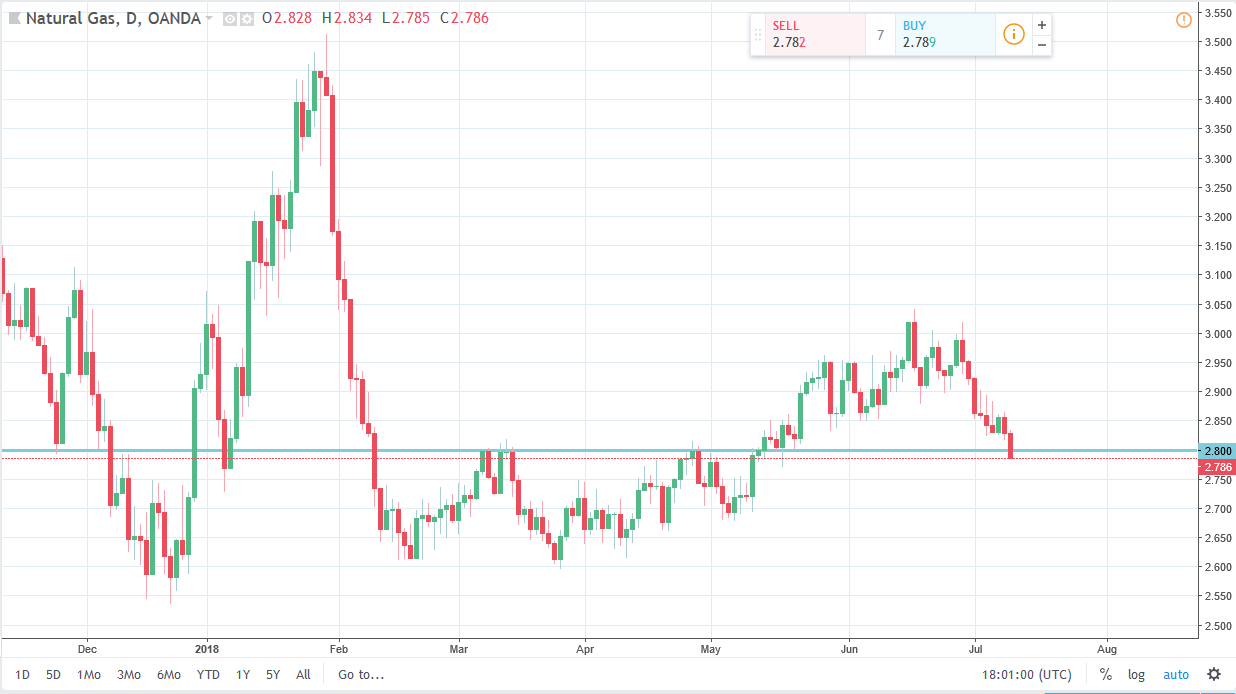This screenshot has width=1236, height=694.
Task: Click the 2018 date axis label
Action: tap(207, 648)
